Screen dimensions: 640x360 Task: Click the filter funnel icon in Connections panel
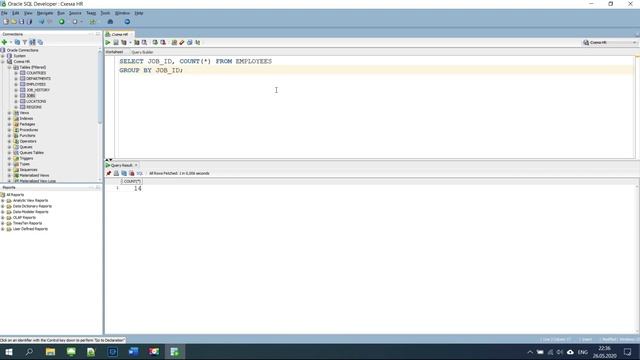pos(25,42)
